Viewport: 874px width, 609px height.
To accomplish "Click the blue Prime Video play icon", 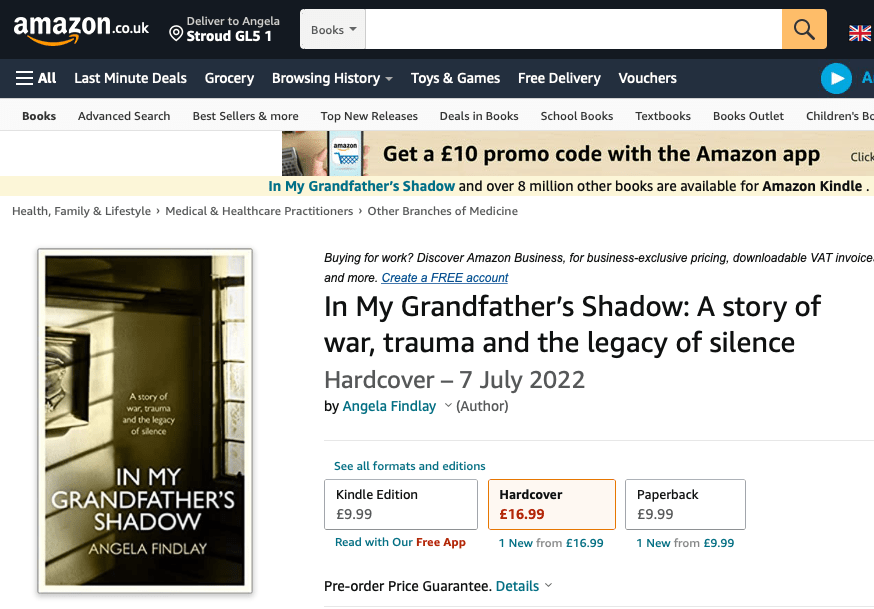I will [835, 78].
